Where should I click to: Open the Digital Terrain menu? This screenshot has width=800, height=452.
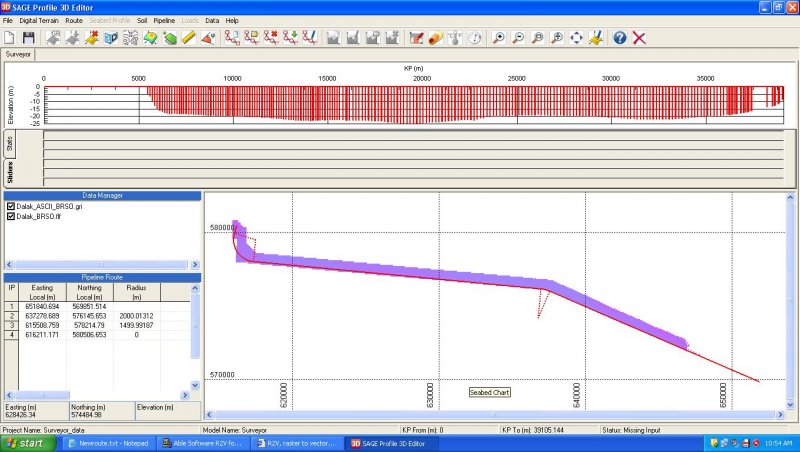(38, 20)
